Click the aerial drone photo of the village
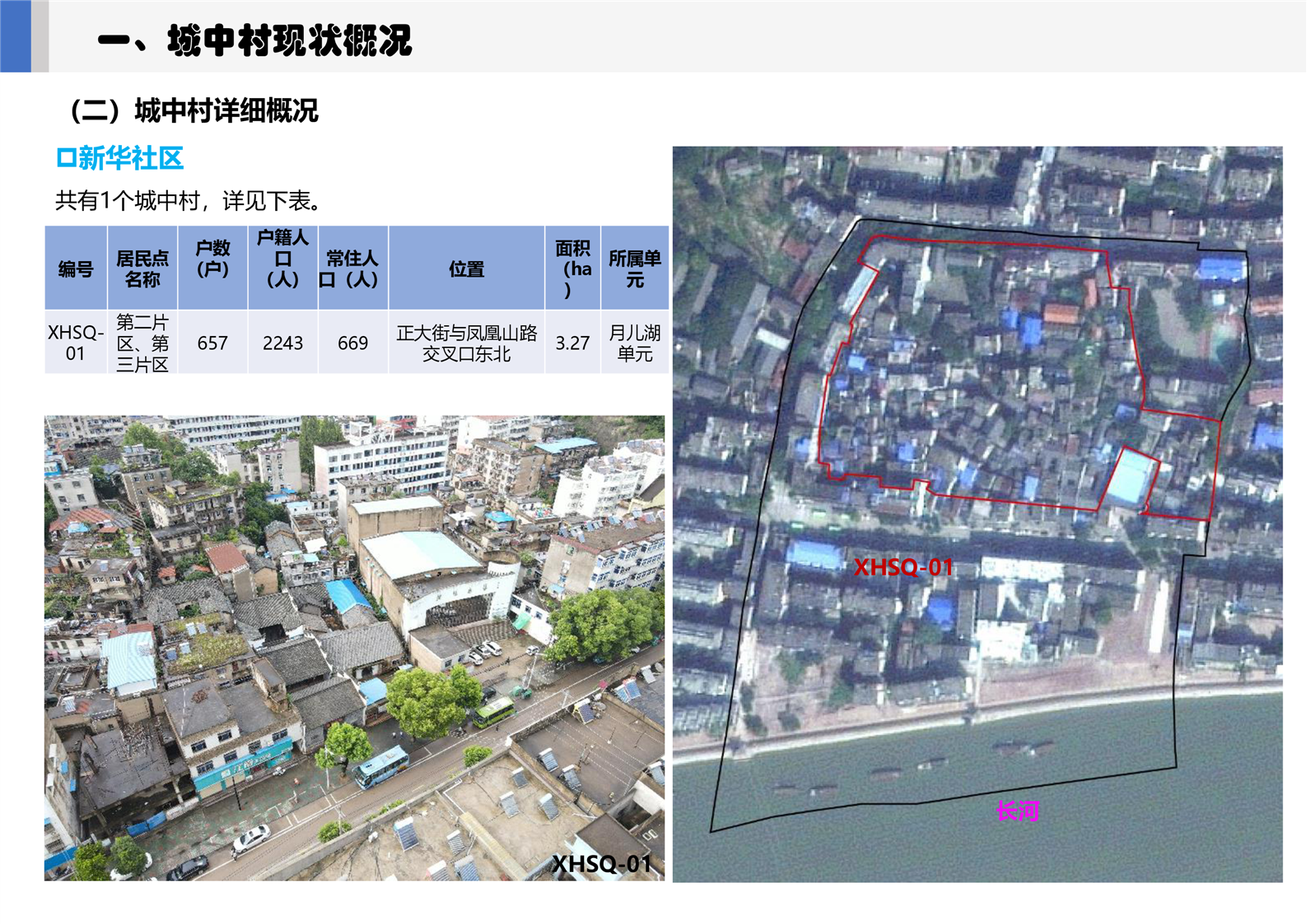Screen dimensions: 1307x924 coord(354,648)
